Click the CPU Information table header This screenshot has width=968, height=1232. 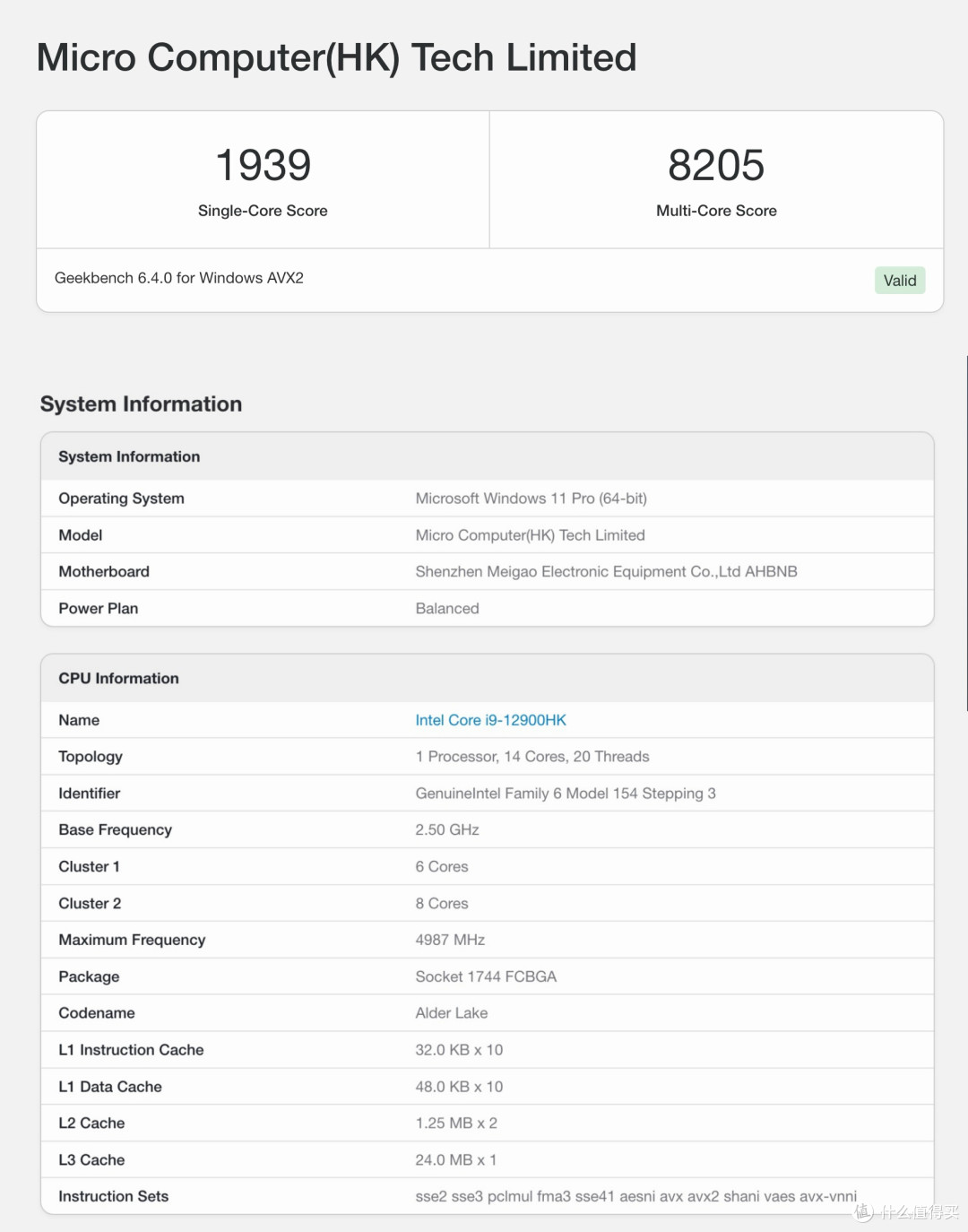pos(488,679)
